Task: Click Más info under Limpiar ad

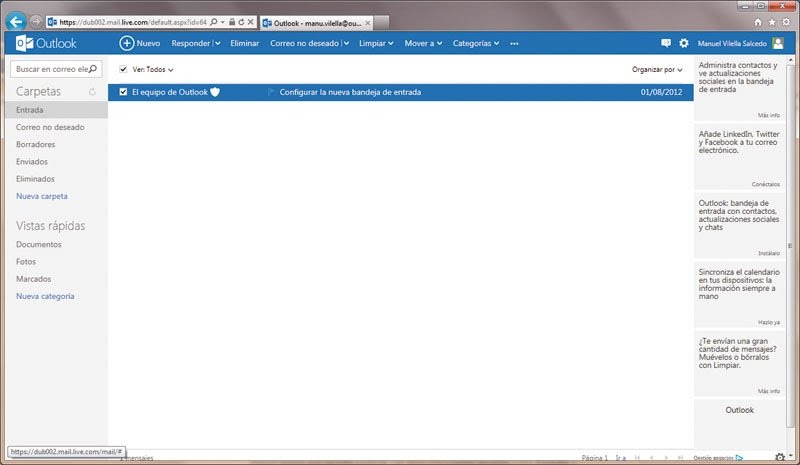Action: 768,391
